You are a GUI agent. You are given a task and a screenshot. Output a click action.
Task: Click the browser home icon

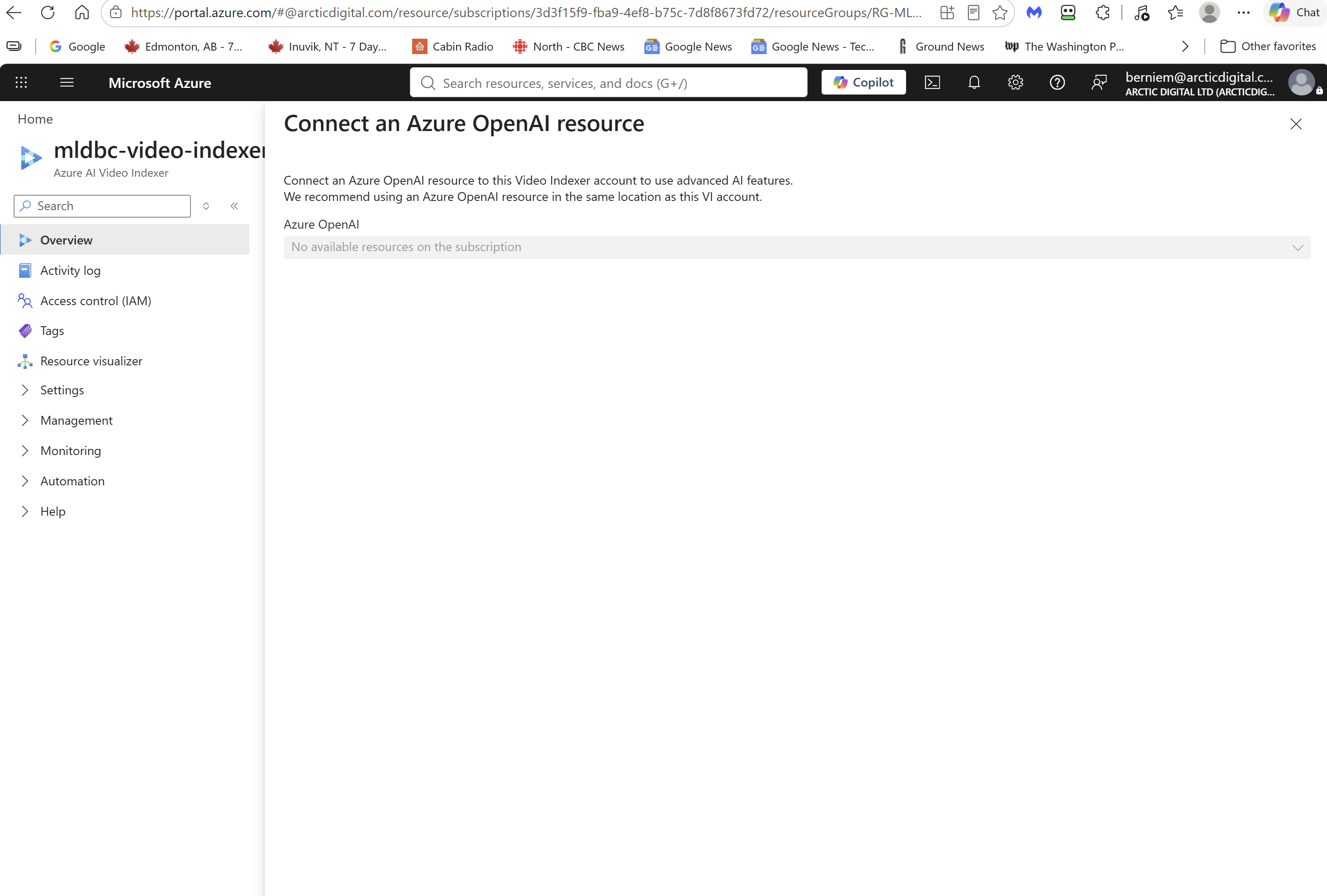click(x=82, y=13)
